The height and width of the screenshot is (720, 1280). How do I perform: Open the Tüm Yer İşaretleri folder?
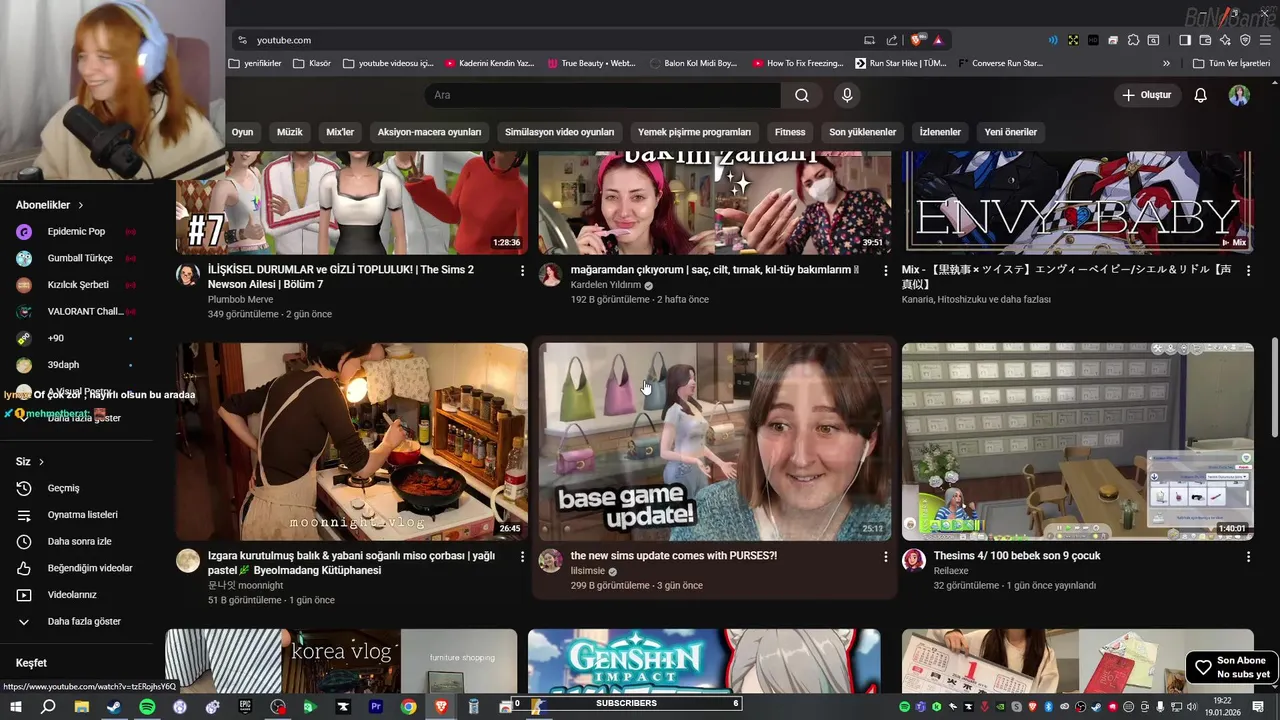tap(1232, 63)
